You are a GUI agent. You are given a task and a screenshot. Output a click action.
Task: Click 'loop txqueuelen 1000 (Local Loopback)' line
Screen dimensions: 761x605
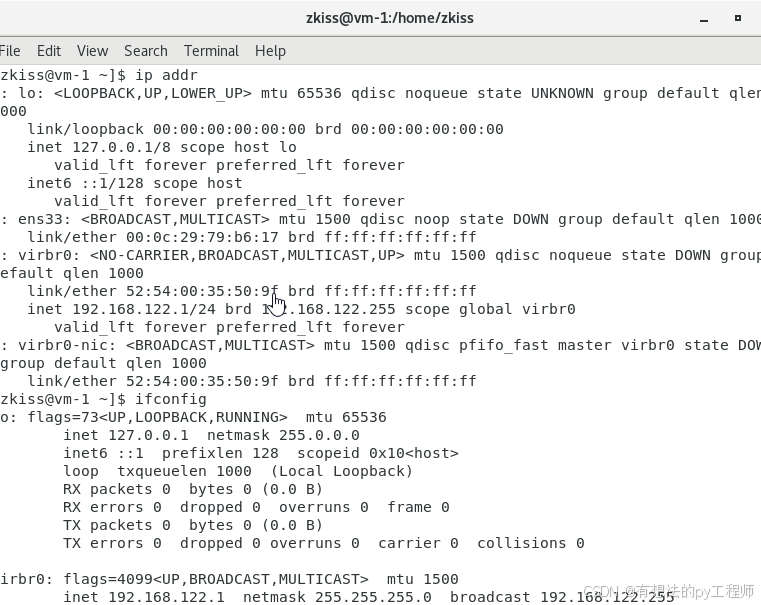(238, 471)
